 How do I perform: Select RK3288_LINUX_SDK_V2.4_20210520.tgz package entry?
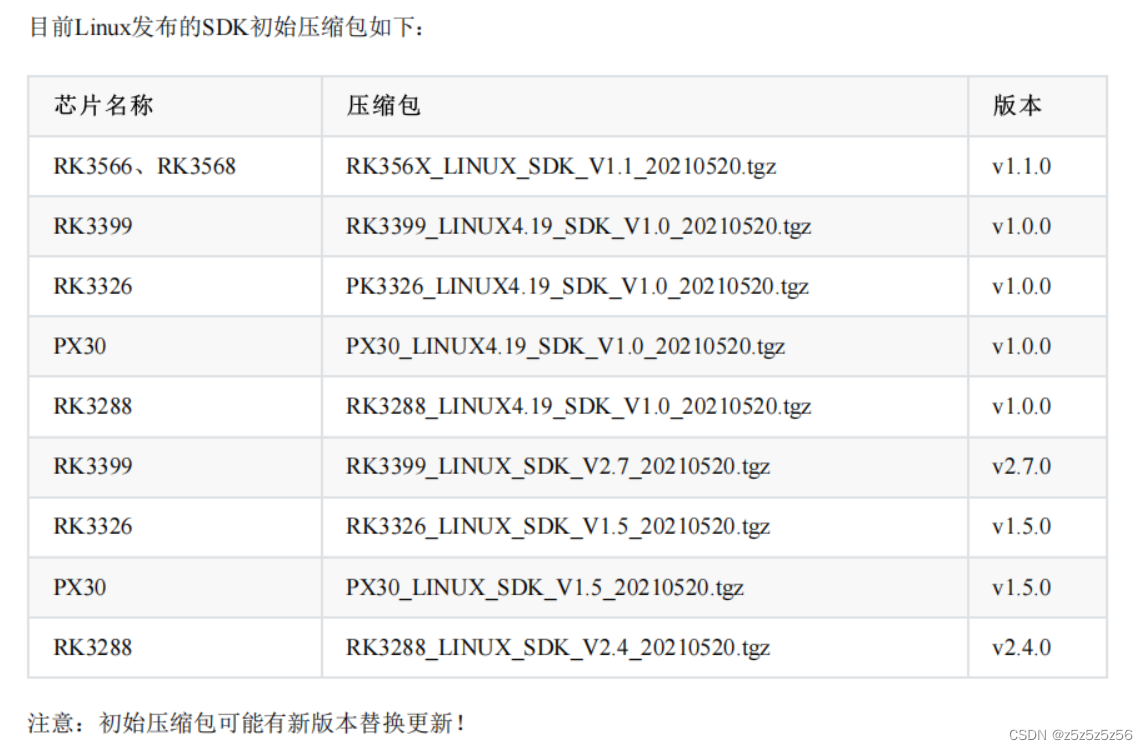click(x=558, y=647)
